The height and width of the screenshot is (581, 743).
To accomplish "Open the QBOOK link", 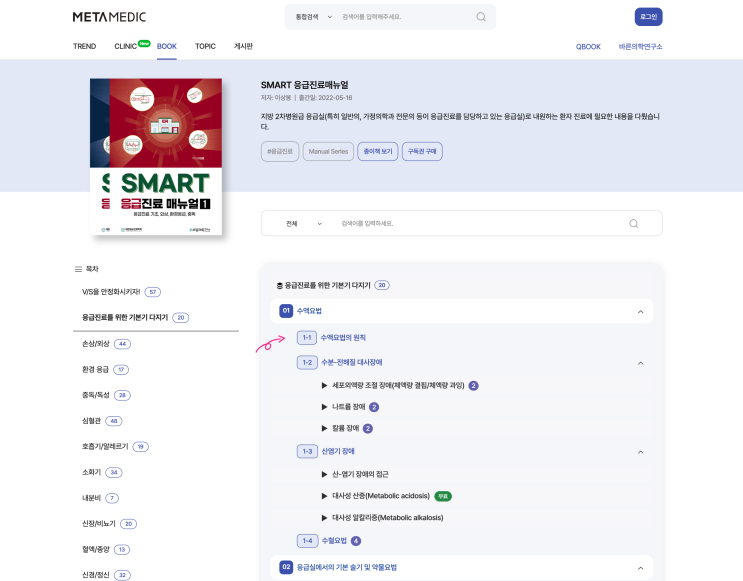I will point(588,46).
